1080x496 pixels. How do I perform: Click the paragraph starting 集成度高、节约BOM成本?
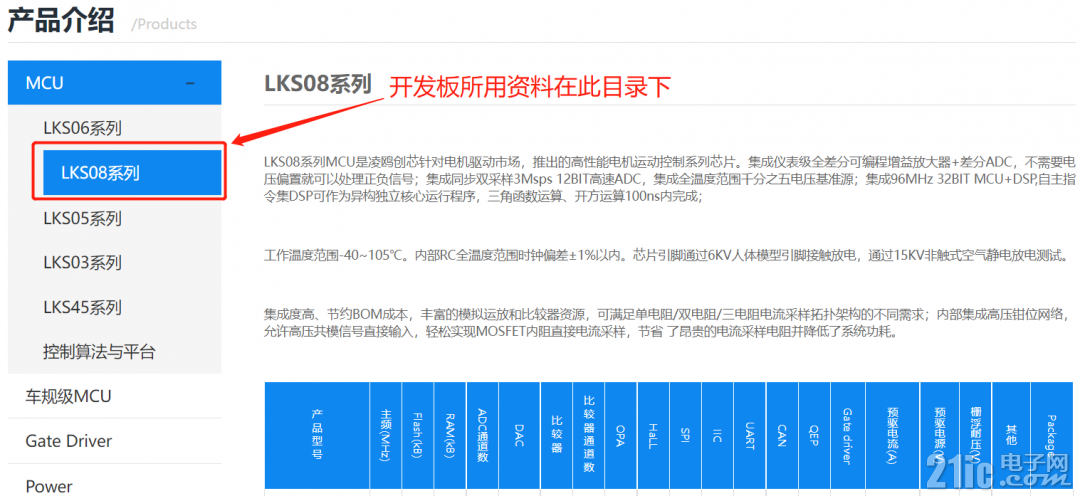tap(667, 323)
